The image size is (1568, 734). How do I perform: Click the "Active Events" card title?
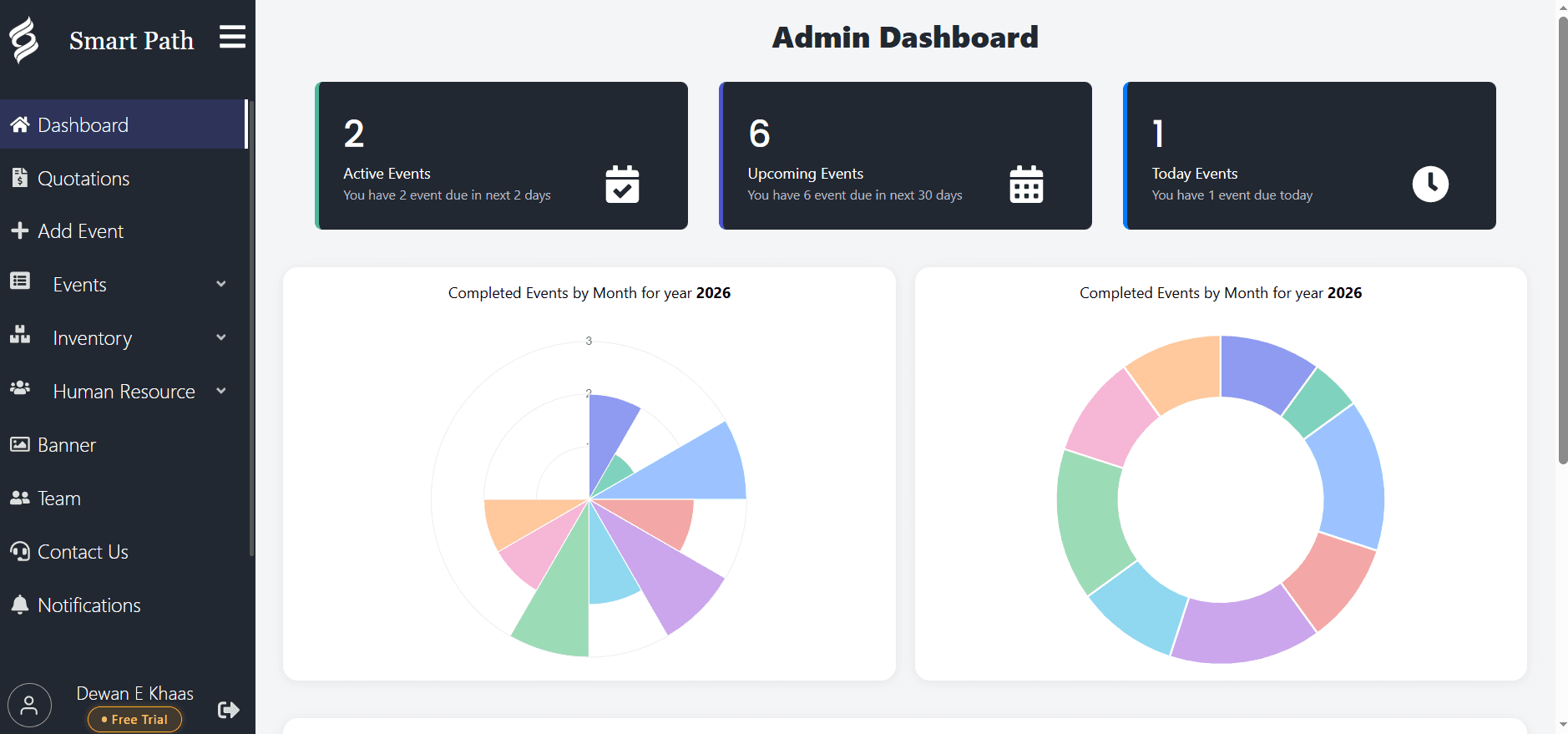tap(387, 174)
